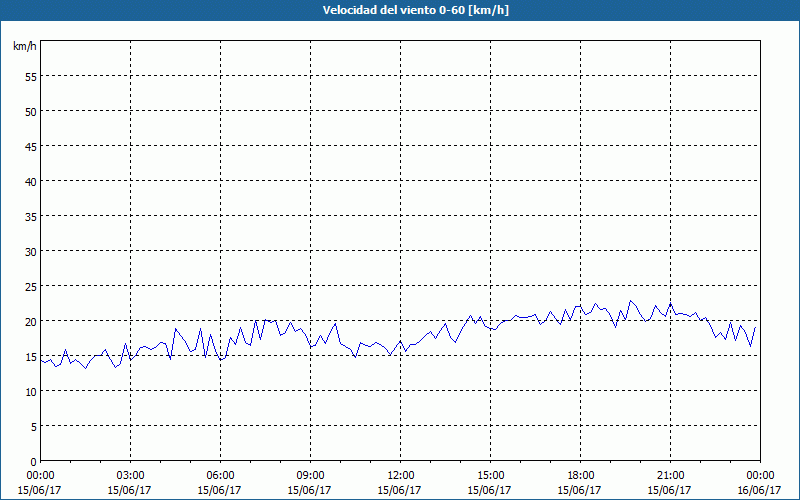The width and height of the screenshot is (800, 500).
Task: Click the y-axis value 15
Action: (31, 357)
